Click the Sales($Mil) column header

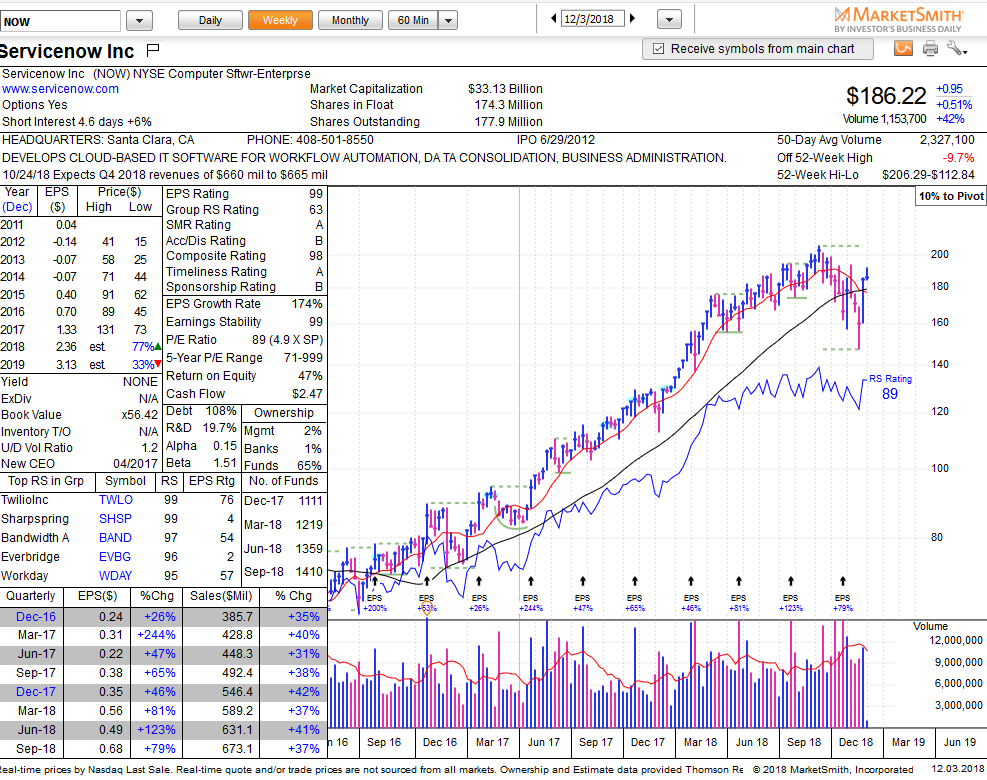pyautogui.click(x=221, y=596)
